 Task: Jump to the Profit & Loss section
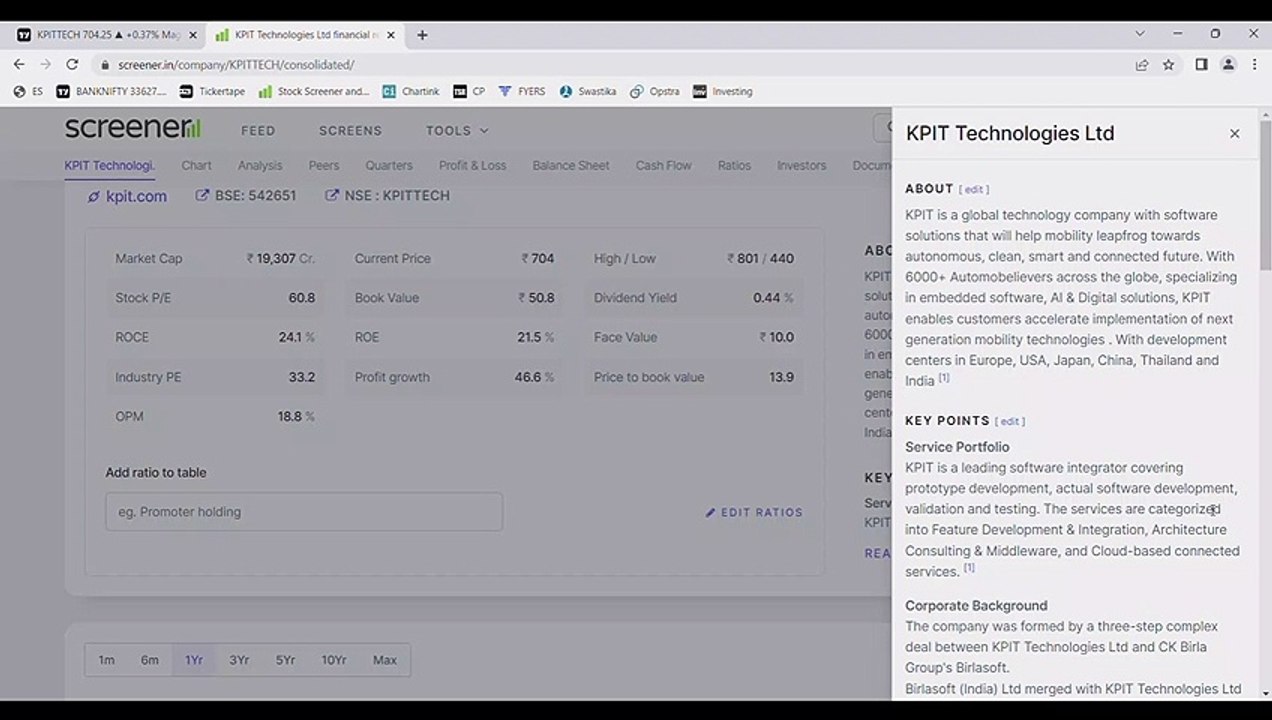tap(472, 166)
